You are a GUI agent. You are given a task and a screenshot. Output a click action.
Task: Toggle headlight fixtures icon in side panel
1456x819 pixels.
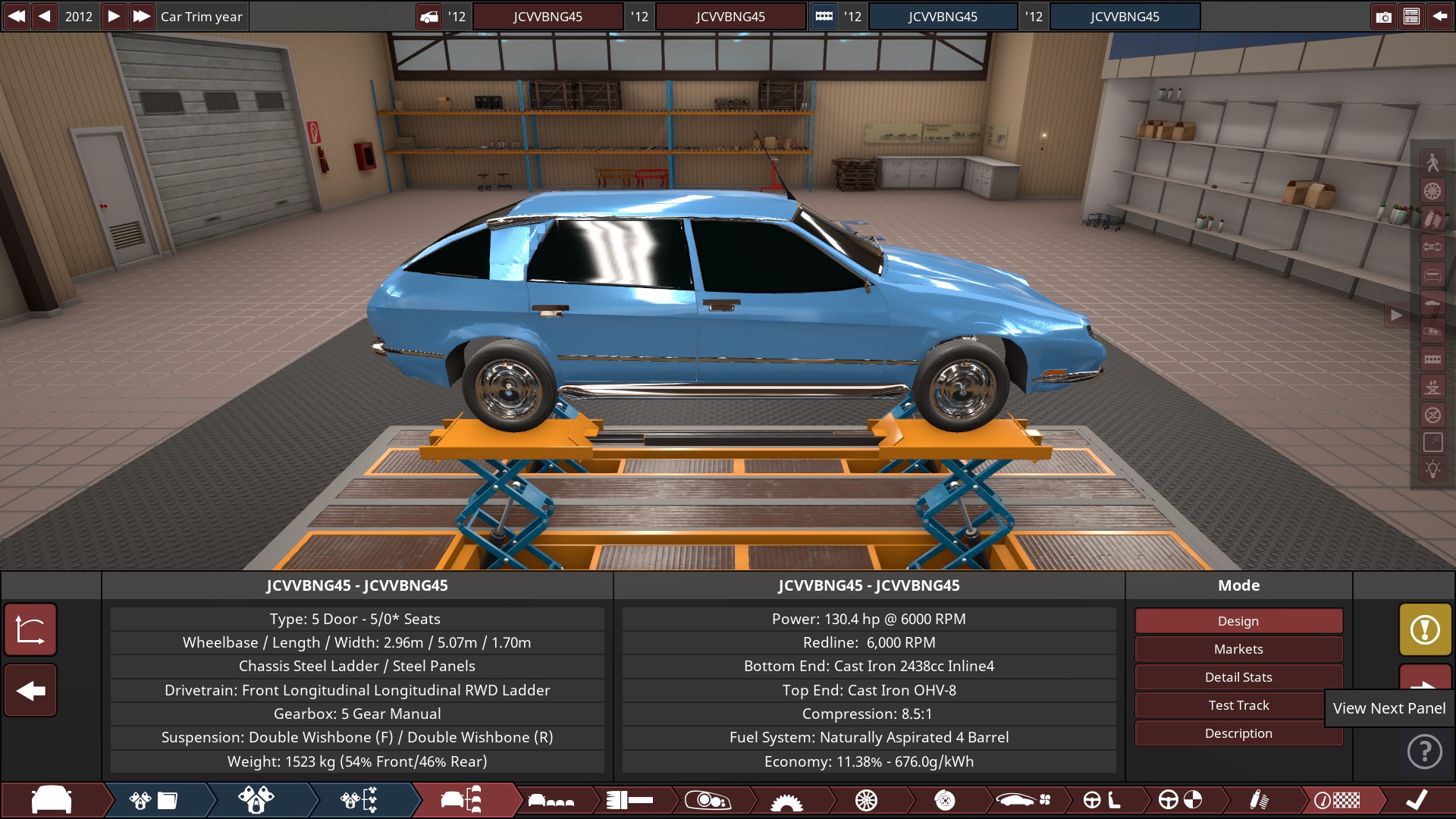click(1432, 331)
